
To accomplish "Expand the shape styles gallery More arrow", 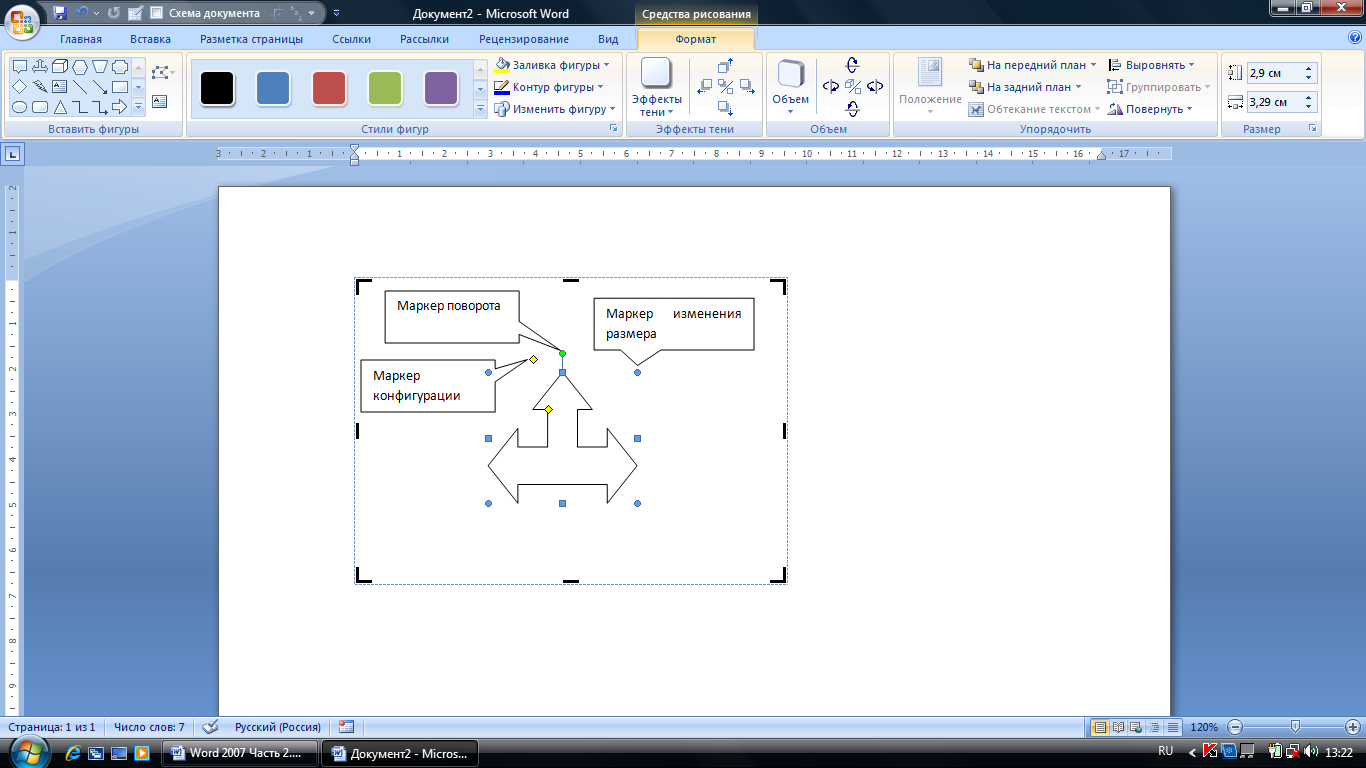I will (479, 108).
